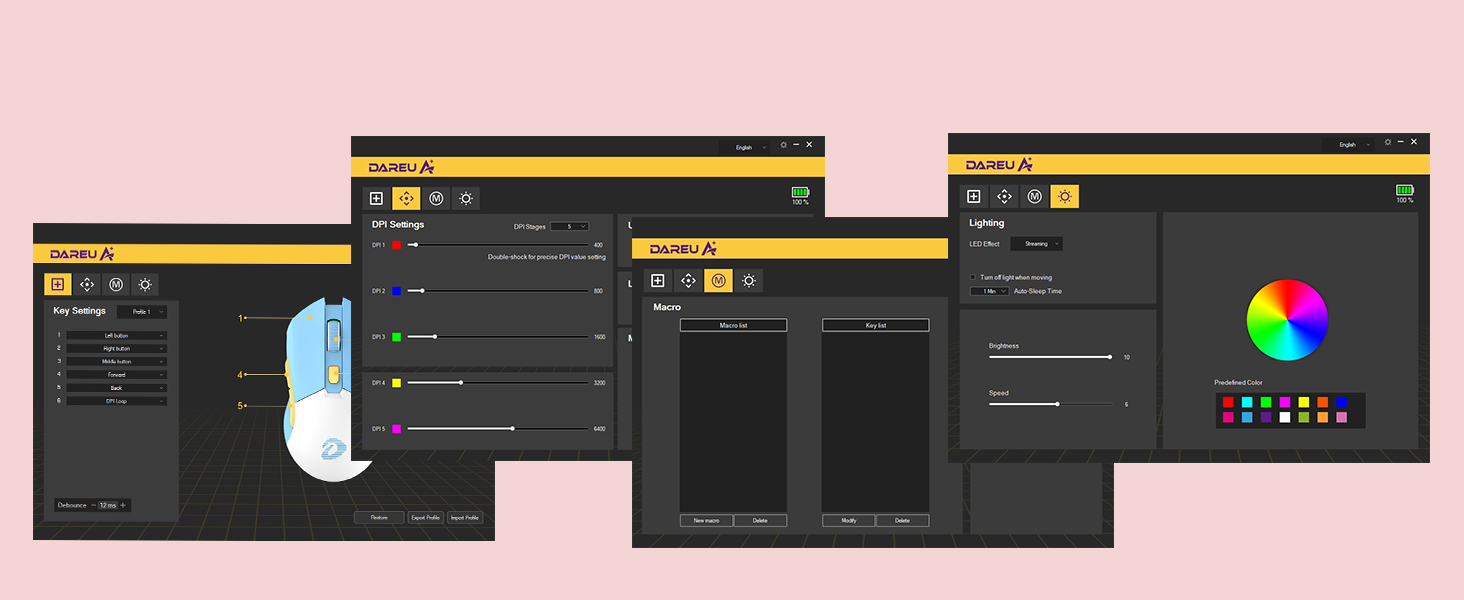This screenshot has width=1464, height=600.
Task: Click the lighting sun icon in the DPI Settings window
Action: (465, 199)
